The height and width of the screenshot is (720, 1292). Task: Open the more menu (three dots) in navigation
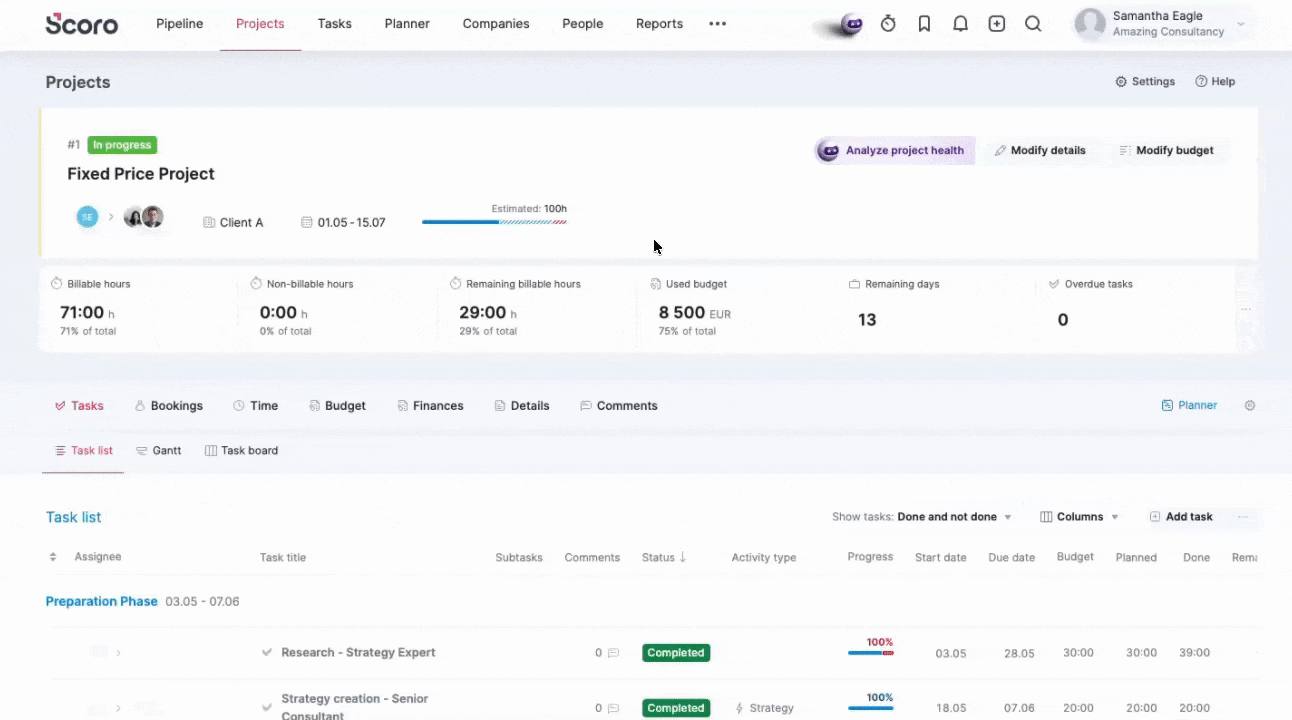(x=718, y=24)
